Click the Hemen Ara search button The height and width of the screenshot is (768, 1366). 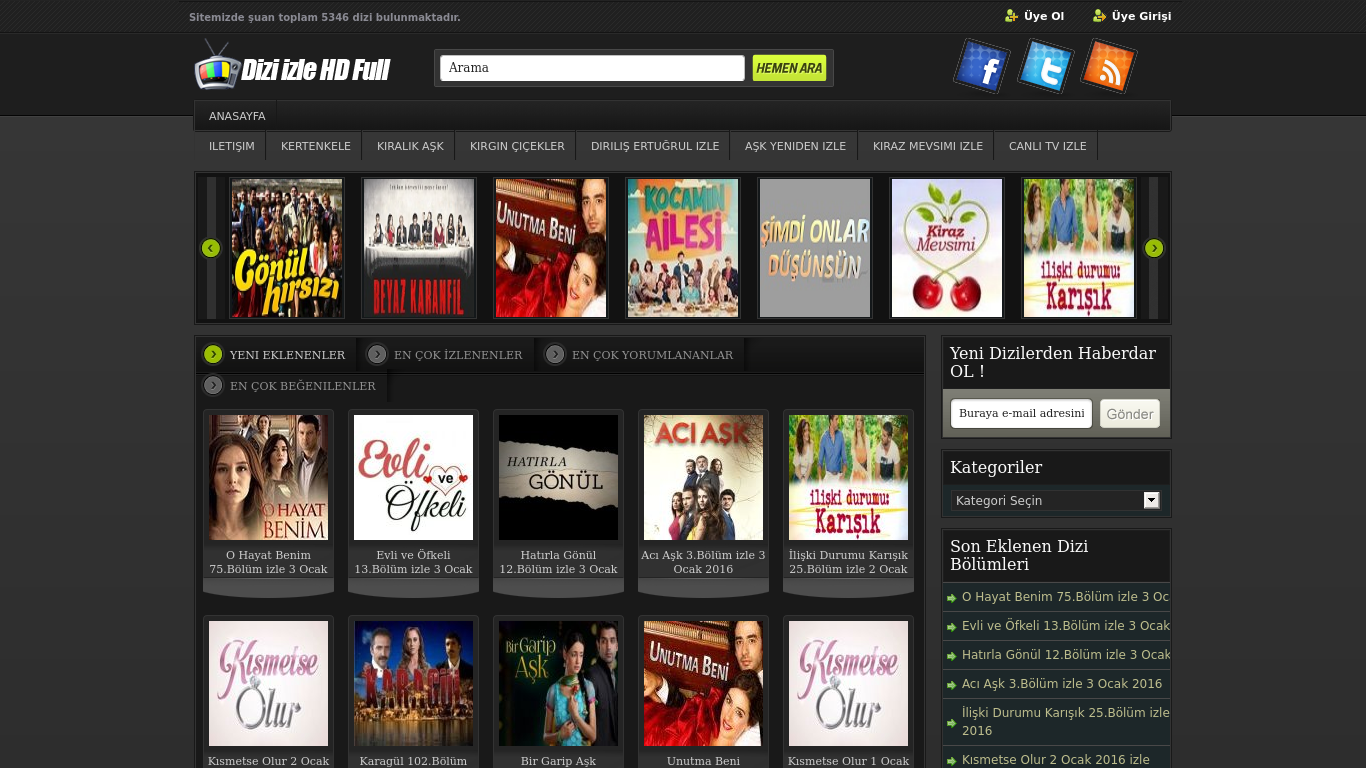[789, 68]
